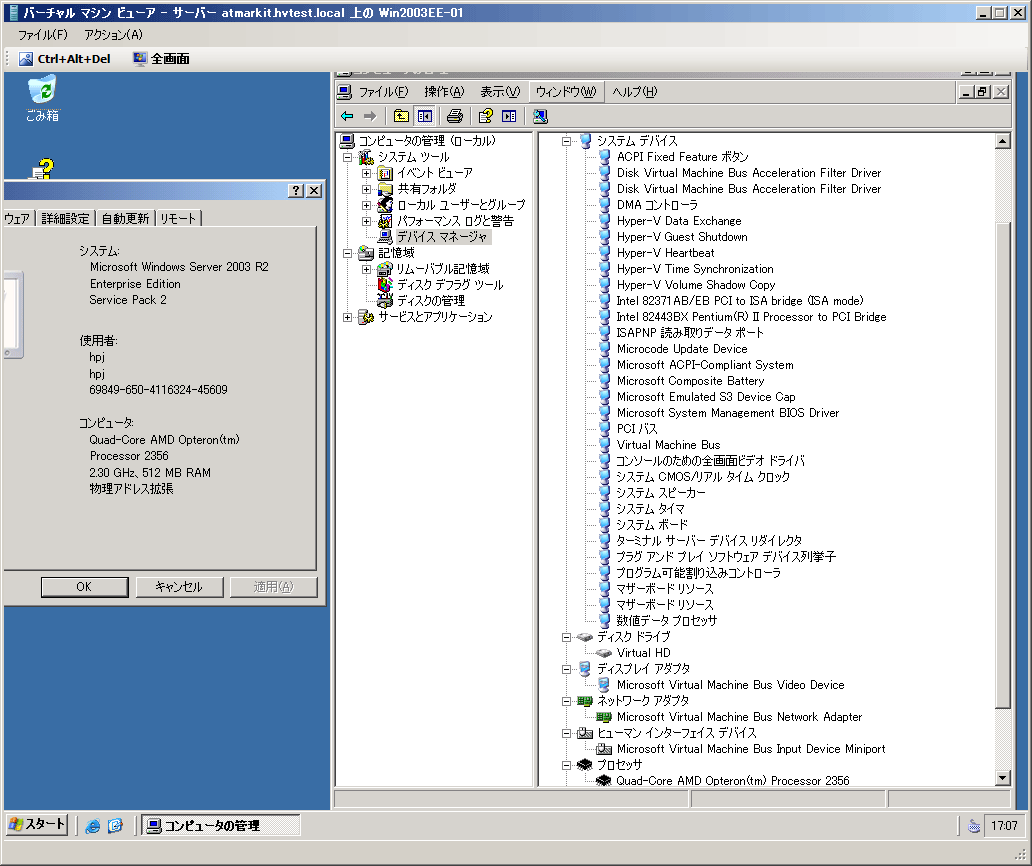Open the ヘルプ(H) menu
The image size is (1032, 866).
click(634, 92)
